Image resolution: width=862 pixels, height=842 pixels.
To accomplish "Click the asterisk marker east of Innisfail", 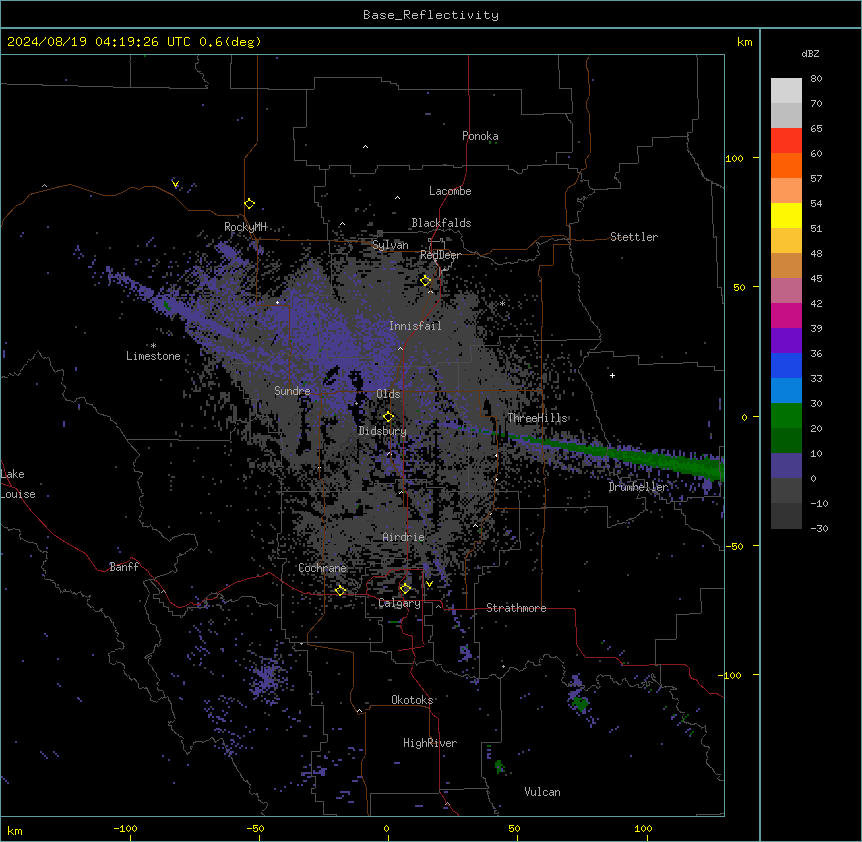I will (502, 303).
